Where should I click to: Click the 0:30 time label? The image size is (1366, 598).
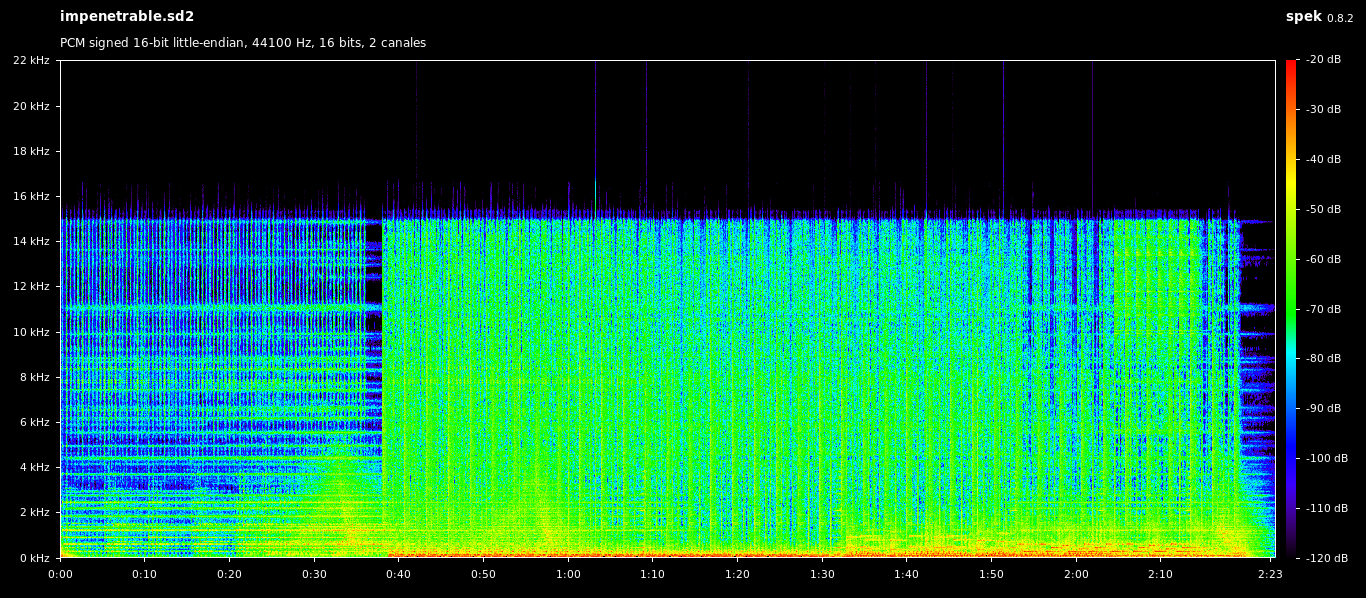click(314, 575)
